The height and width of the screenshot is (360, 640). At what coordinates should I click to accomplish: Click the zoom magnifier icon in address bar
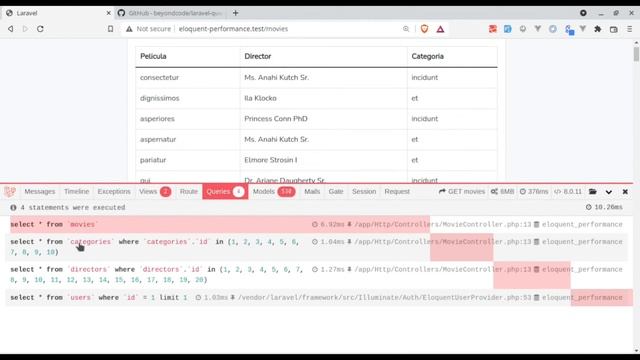coord(406,29)
